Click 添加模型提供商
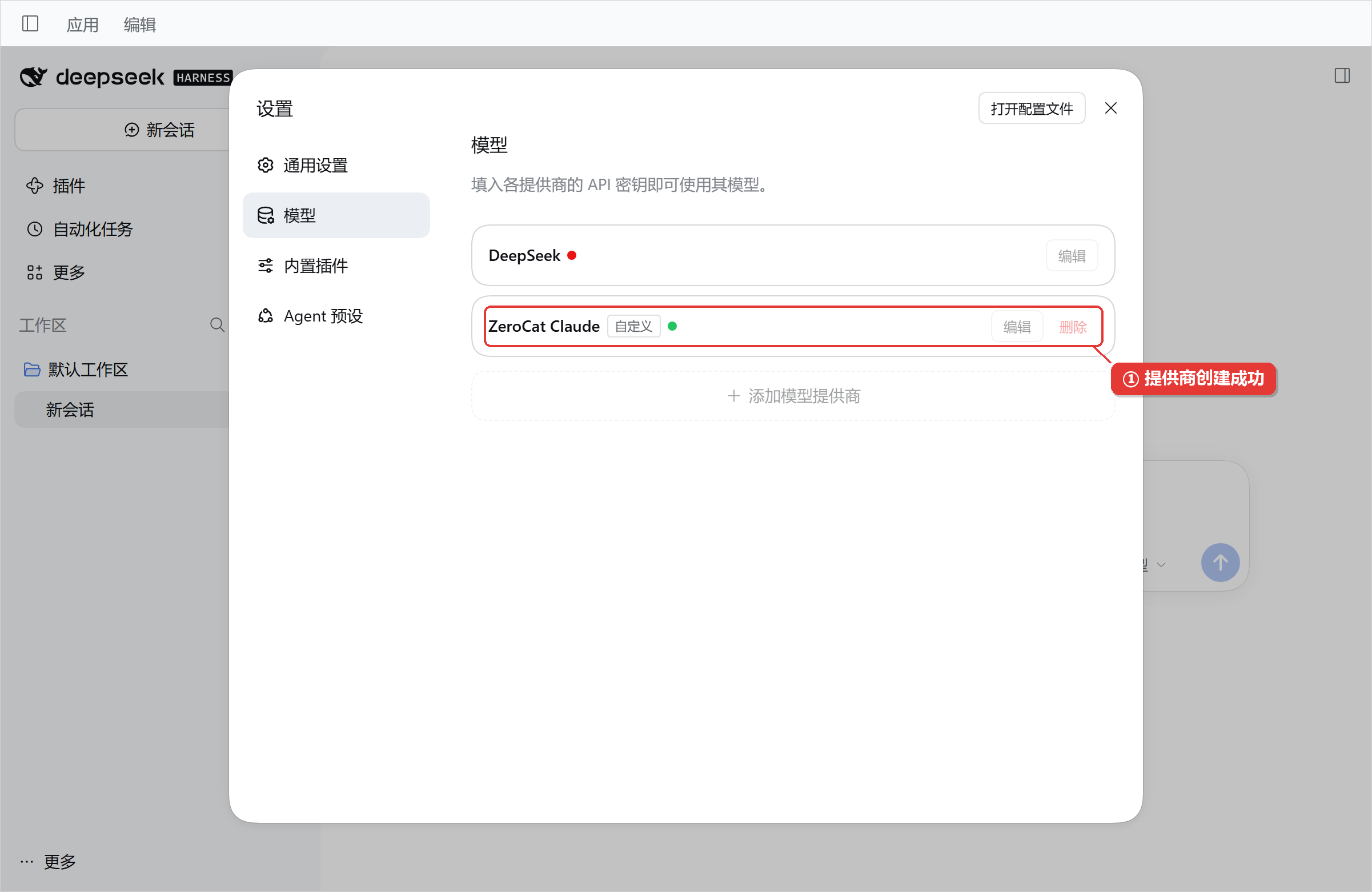This screenshot has width=1372, height=892. 793,396
